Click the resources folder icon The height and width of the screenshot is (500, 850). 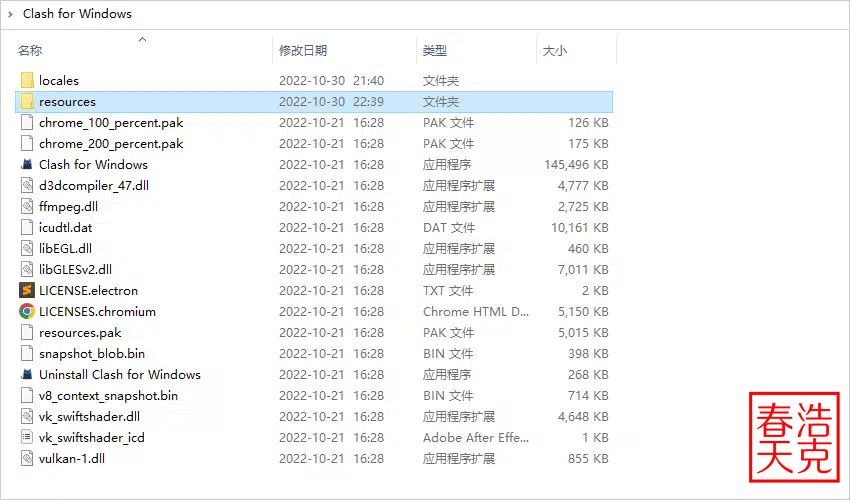pos(27,101)
